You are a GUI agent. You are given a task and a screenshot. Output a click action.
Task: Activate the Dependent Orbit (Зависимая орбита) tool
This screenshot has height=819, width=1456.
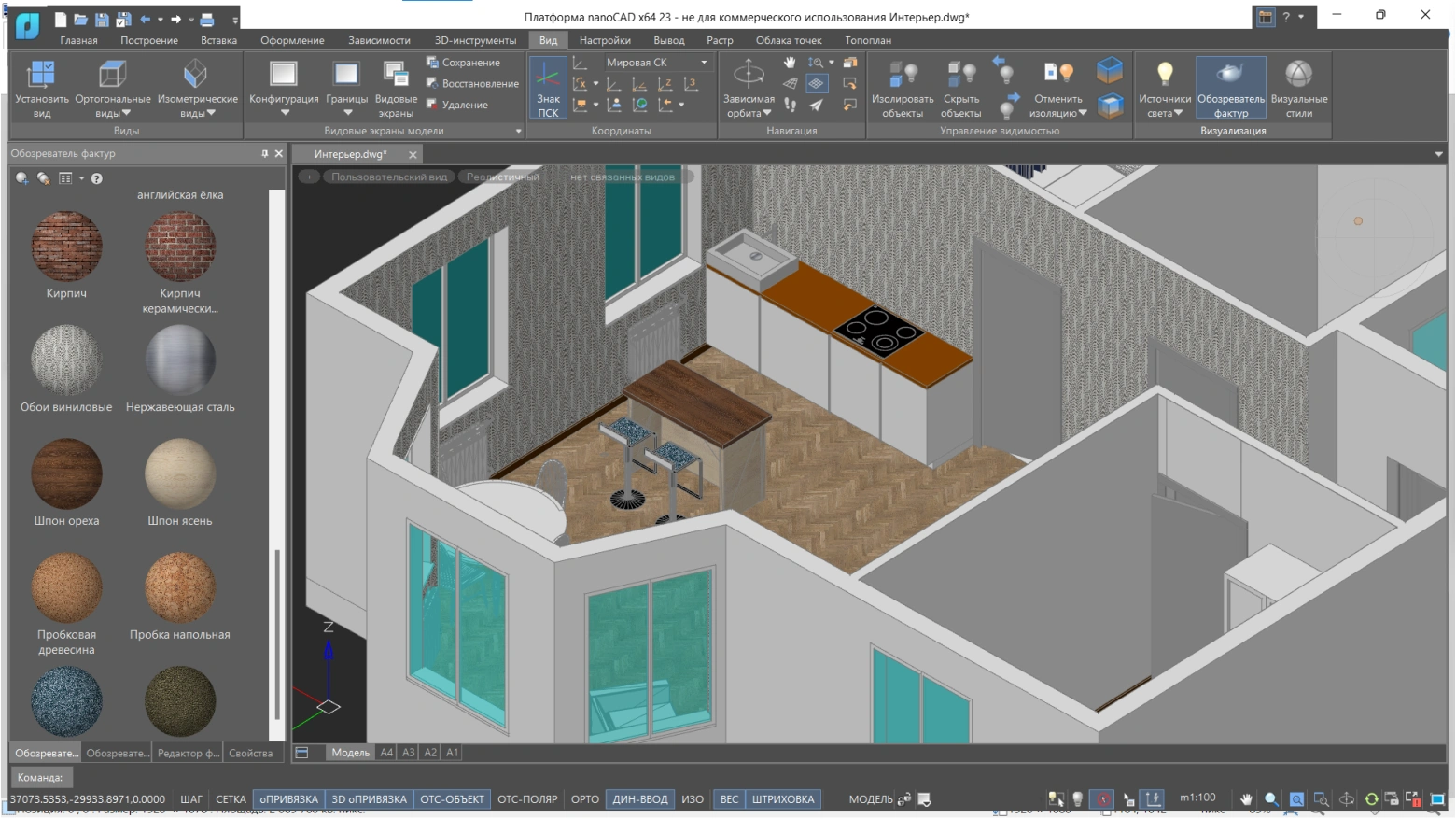click(749, 75)
